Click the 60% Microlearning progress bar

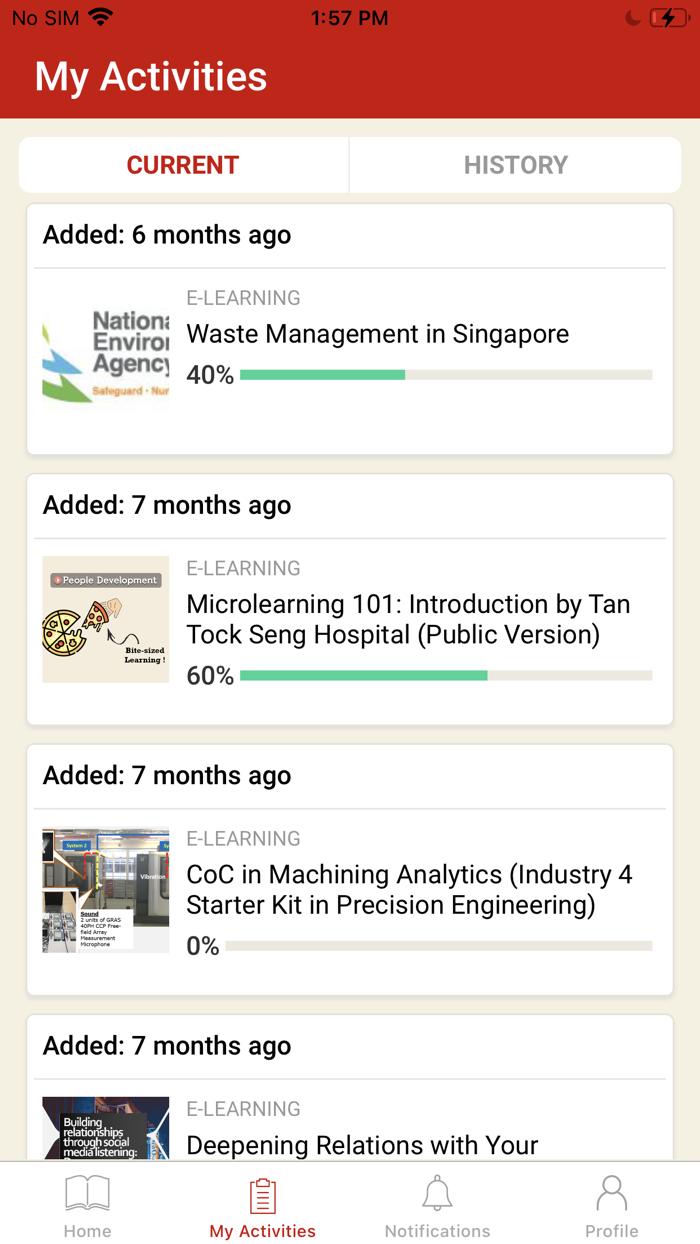pyautogui.click(x=446, y=676)
